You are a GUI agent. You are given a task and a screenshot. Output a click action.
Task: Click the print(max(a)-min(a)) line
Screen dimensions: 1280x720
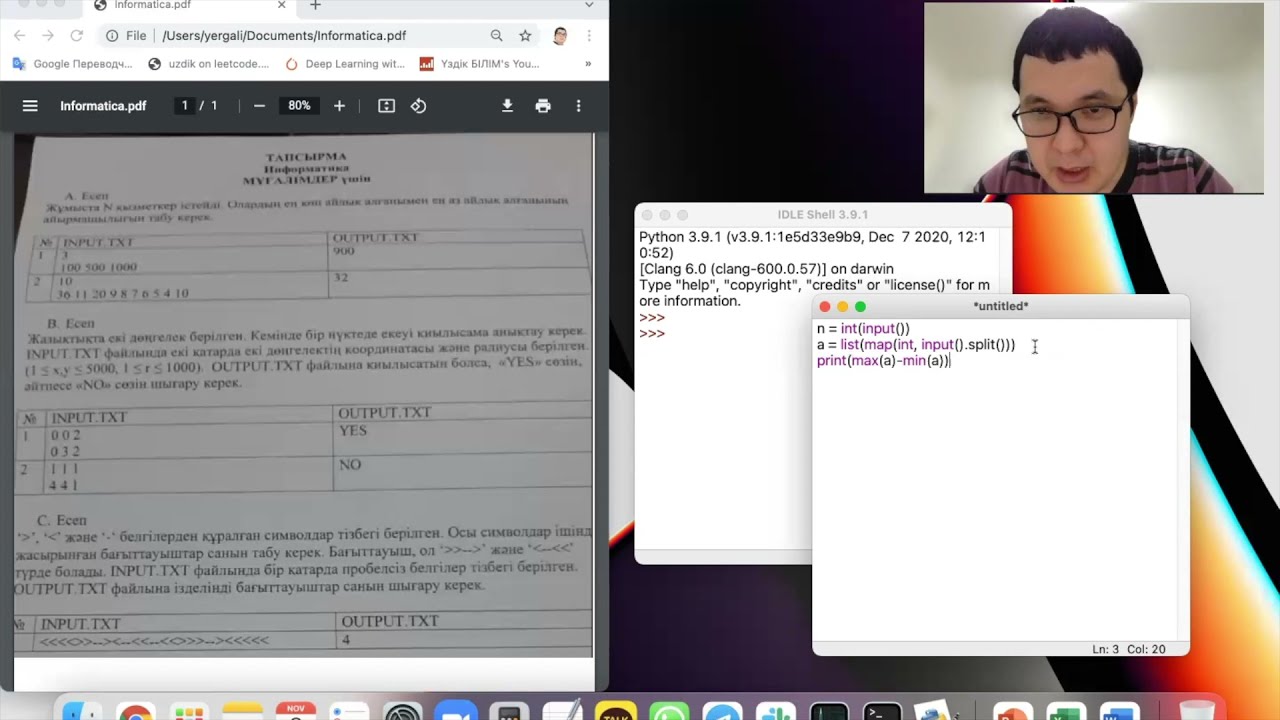click(883, 361)
